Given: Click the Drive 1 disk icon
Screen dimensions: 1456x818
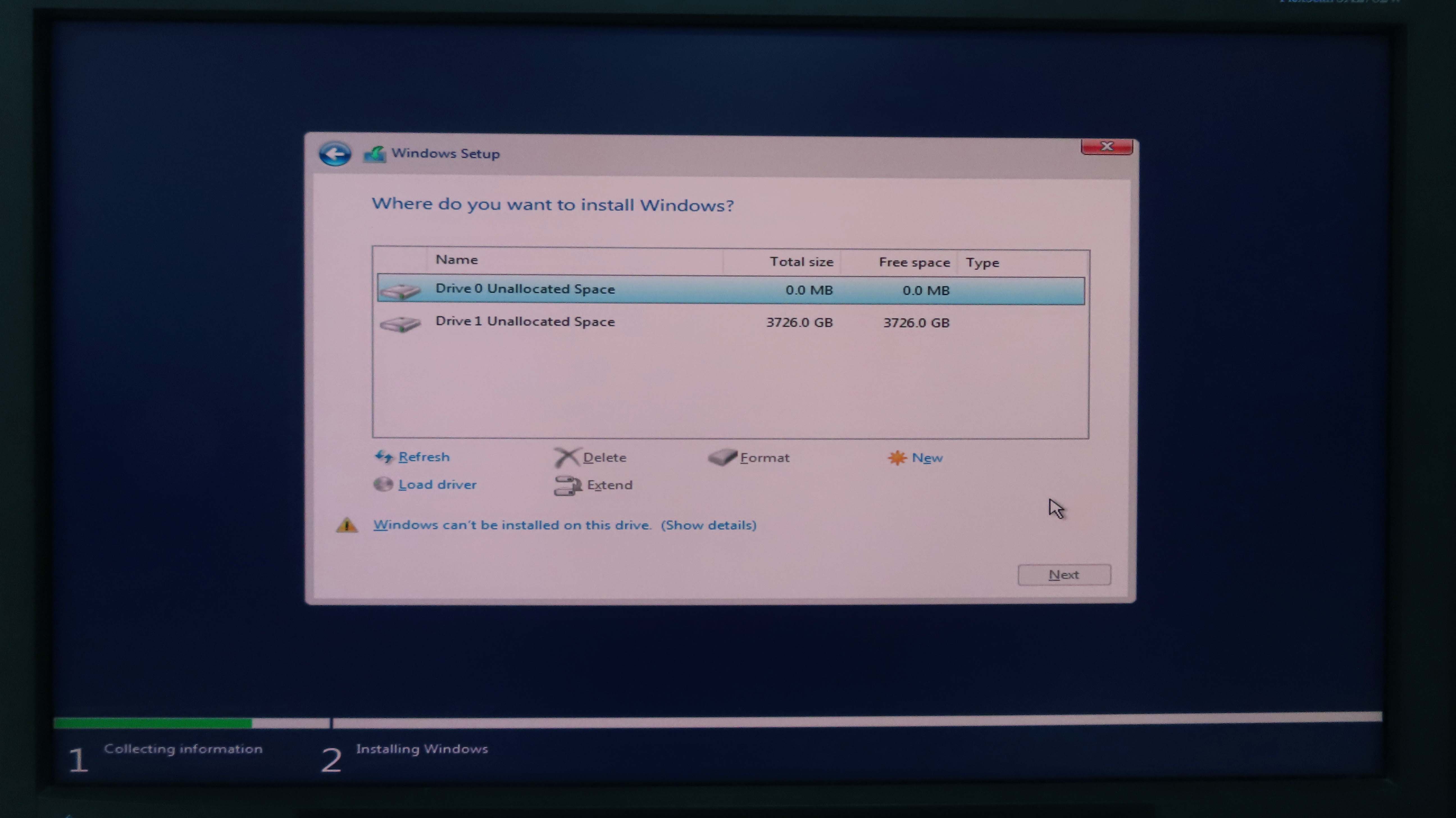Looking at the screenshot, I should [400, 324].
